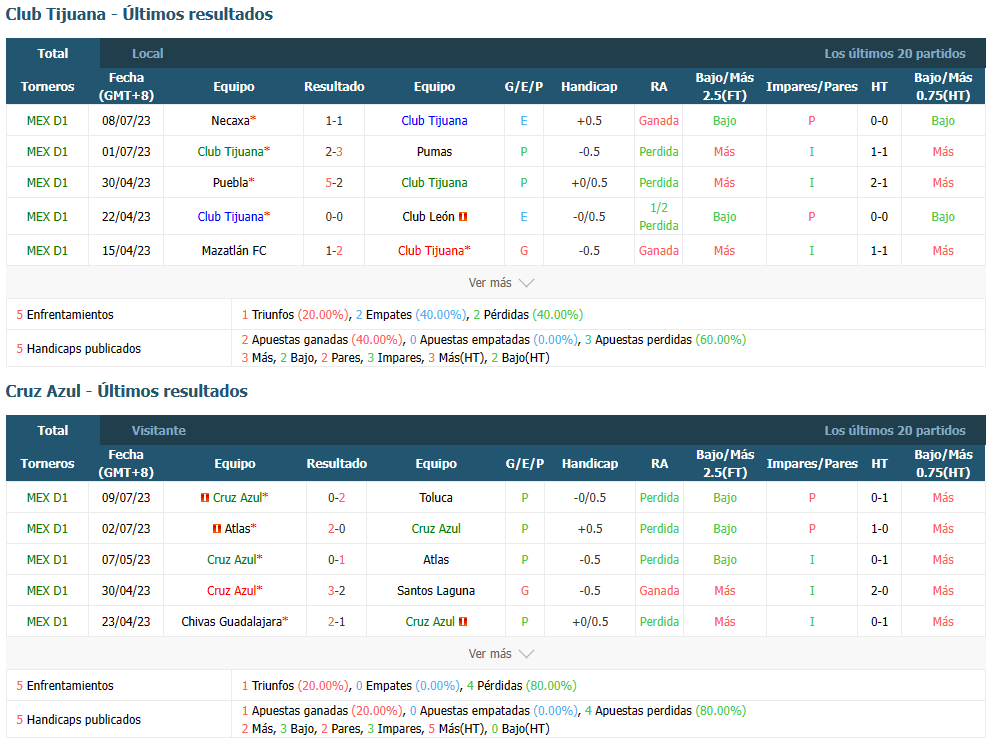This screenshot has height=744, width=992.
Task: Click Mazatlán FC team name
Action: coord(233,251)
